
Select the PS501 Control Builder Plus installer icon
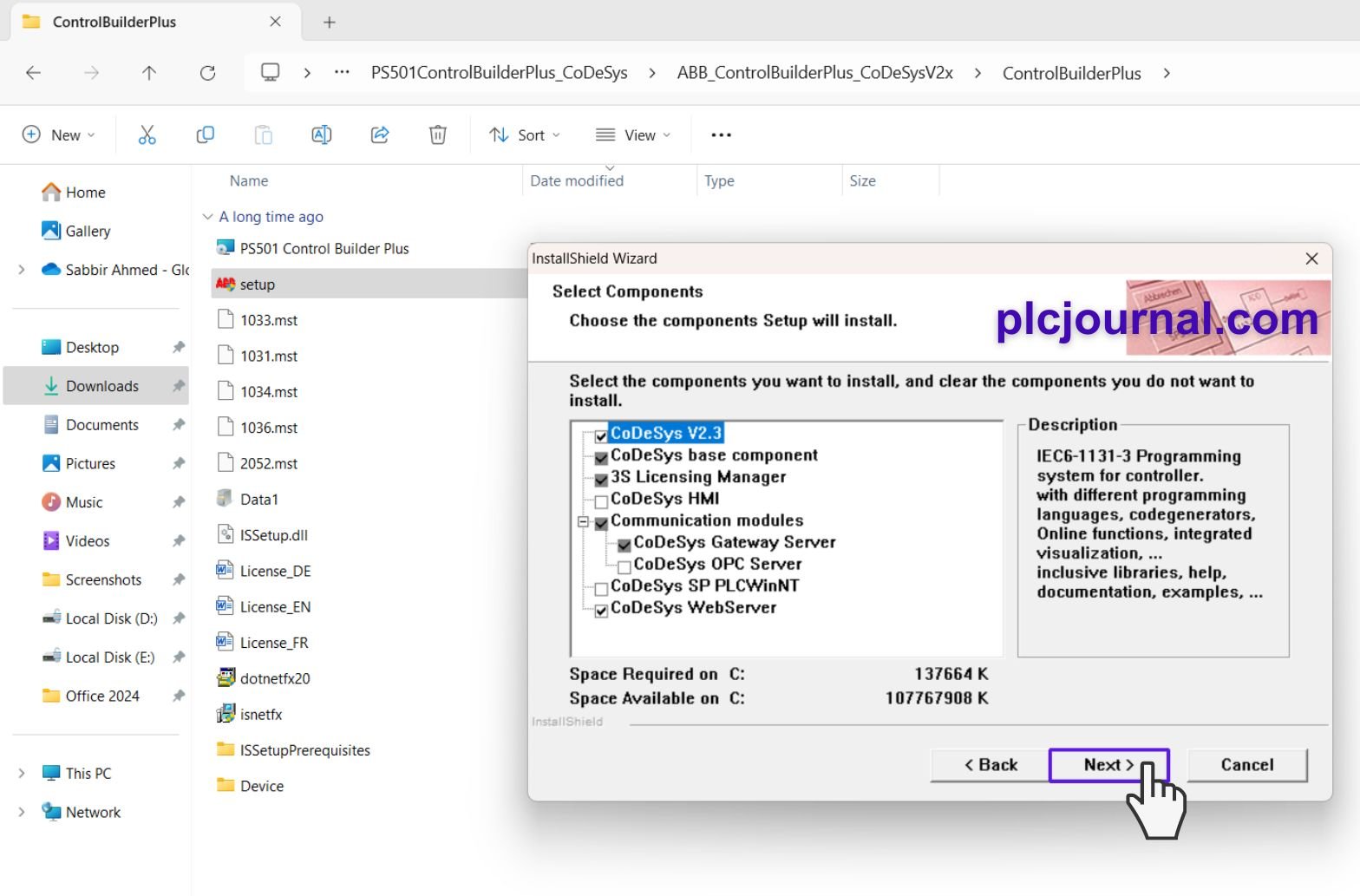(x=226, y=248)
